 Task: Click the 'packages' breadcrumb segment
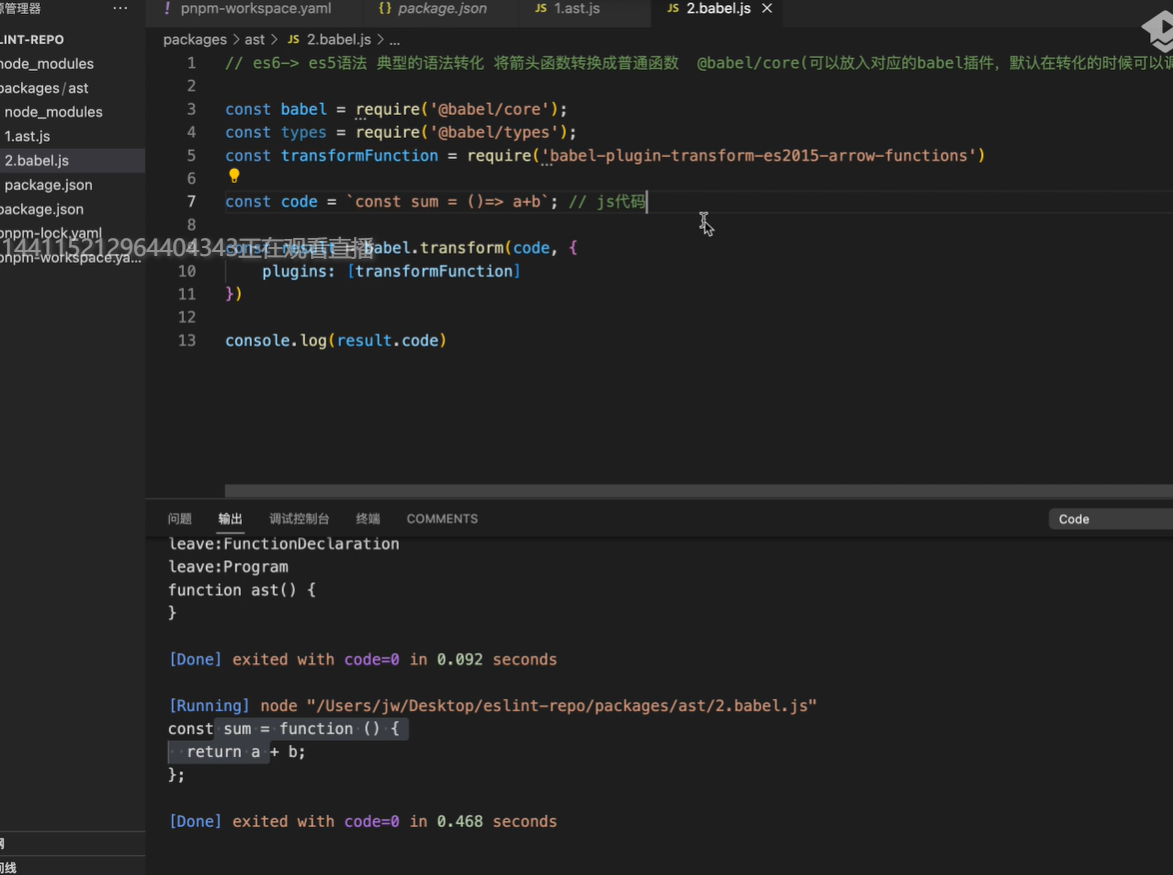tap(195, 40)
